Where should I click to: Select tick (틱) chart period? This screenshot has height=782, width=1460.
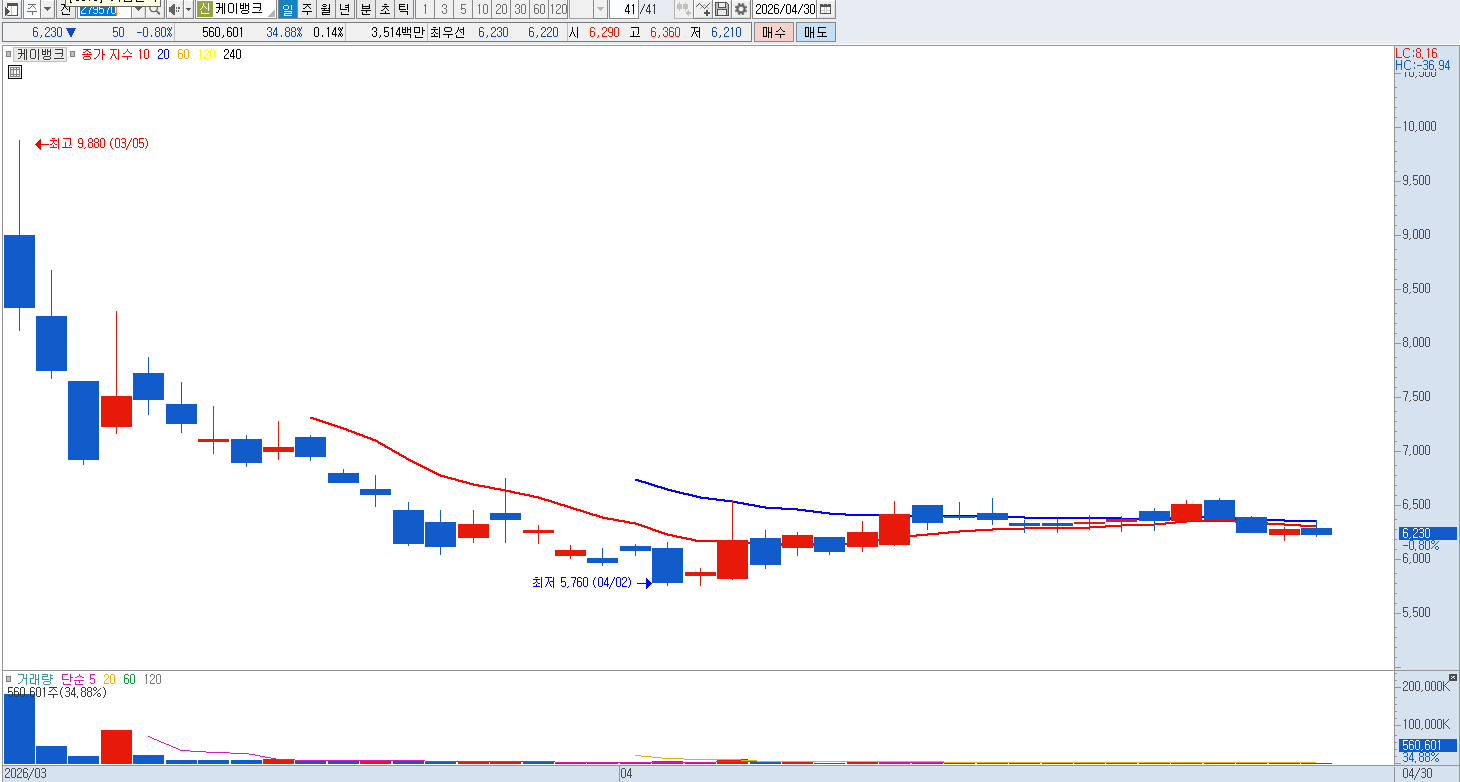pos(403,9)
